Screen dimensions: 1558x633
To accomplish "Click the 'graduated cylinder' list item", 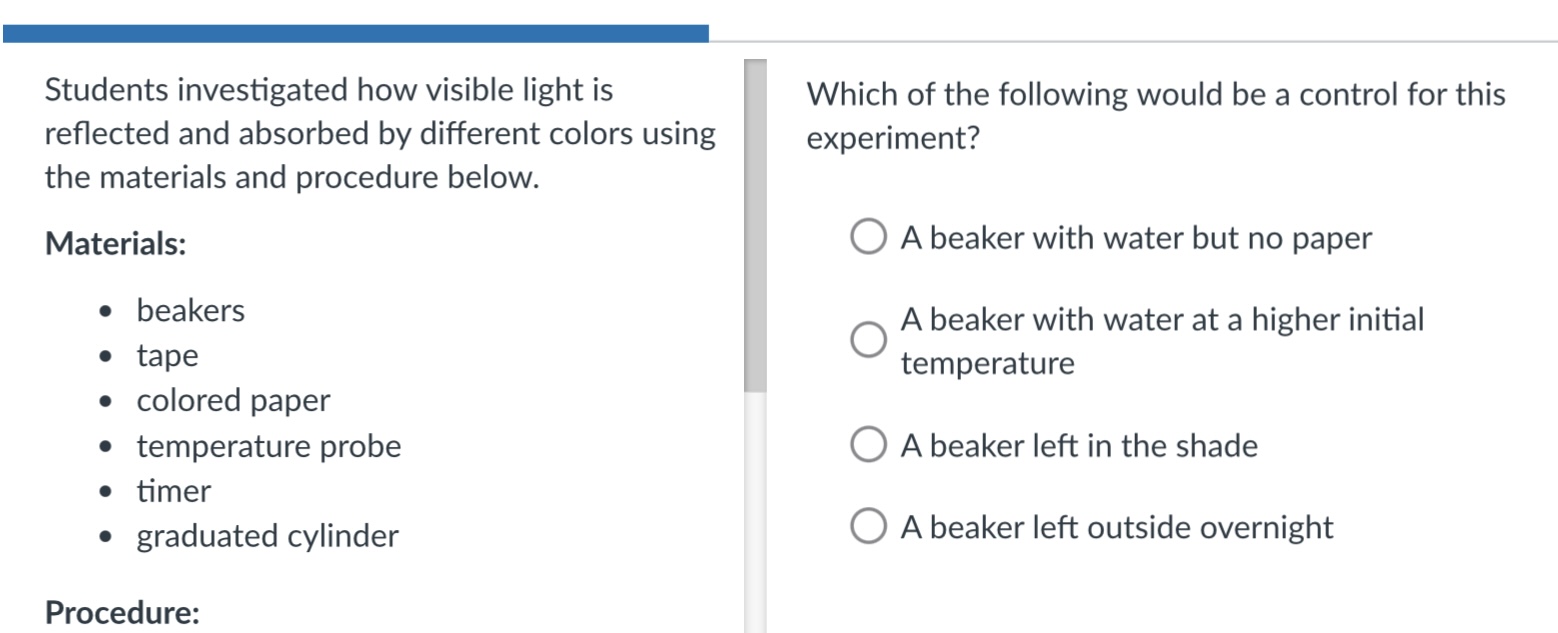I will click(x=268, y=537).
